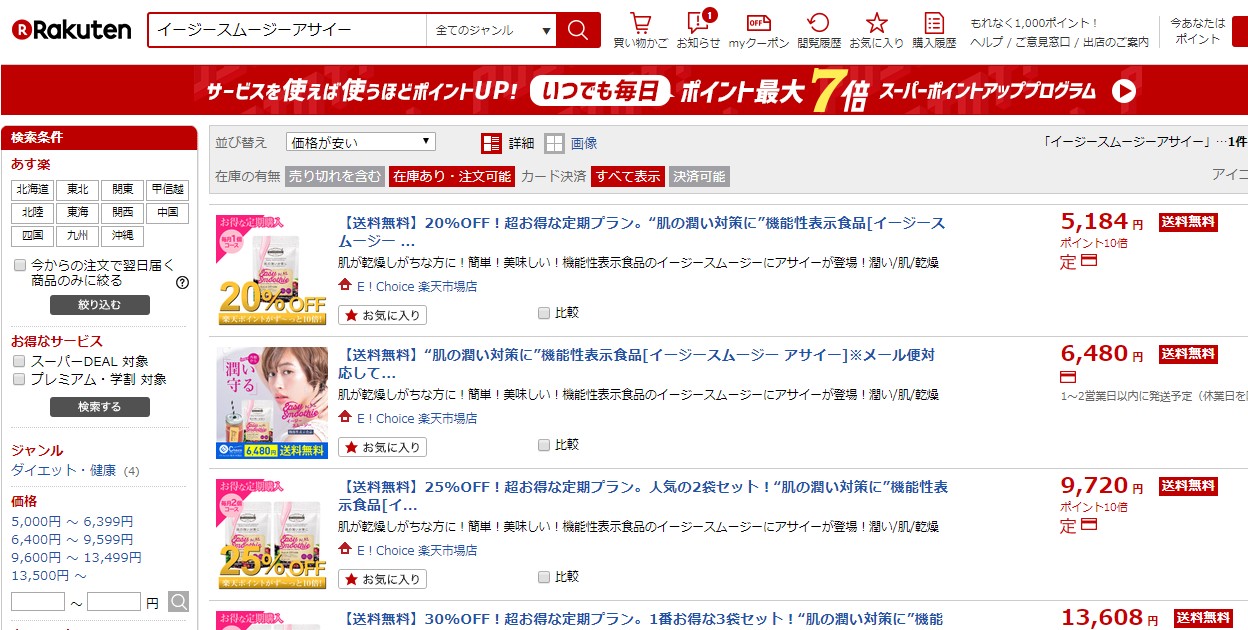Select 沖縄 region button

click(x=122, y=237)
